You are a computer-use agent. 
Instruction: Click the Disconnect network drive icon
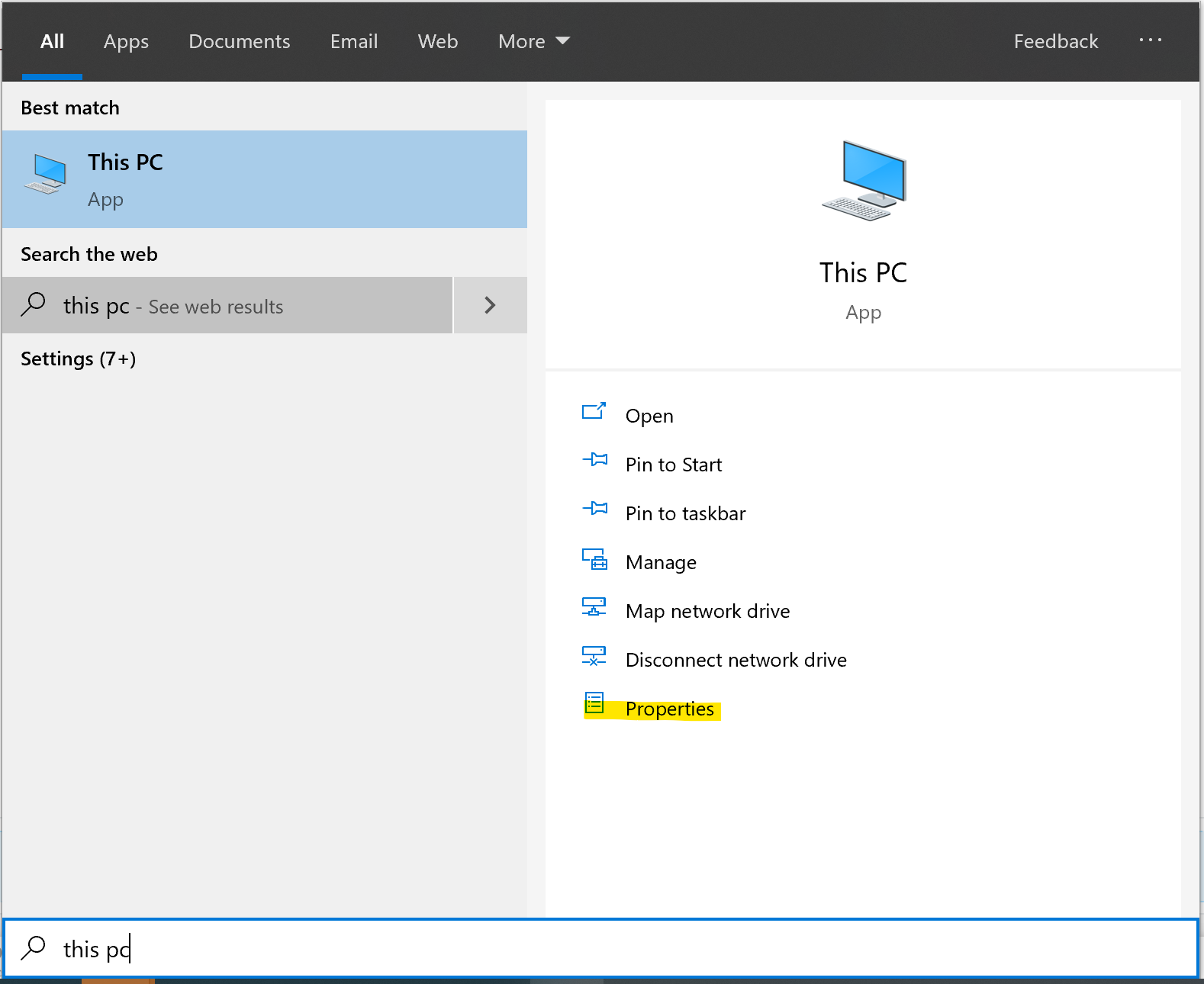[x=594, y=656]
